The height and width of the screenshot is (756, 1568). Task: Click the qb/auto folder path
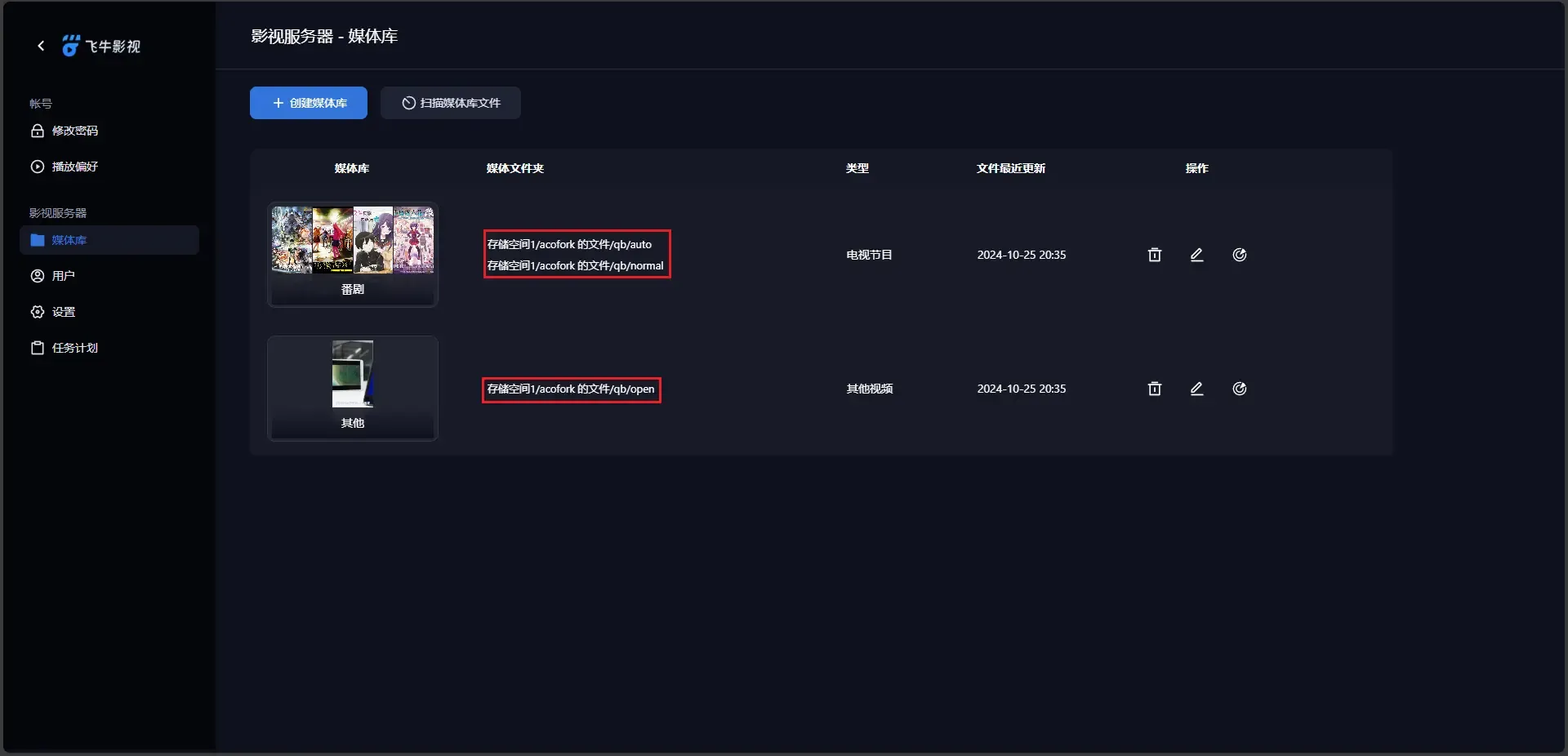(569, 244)
